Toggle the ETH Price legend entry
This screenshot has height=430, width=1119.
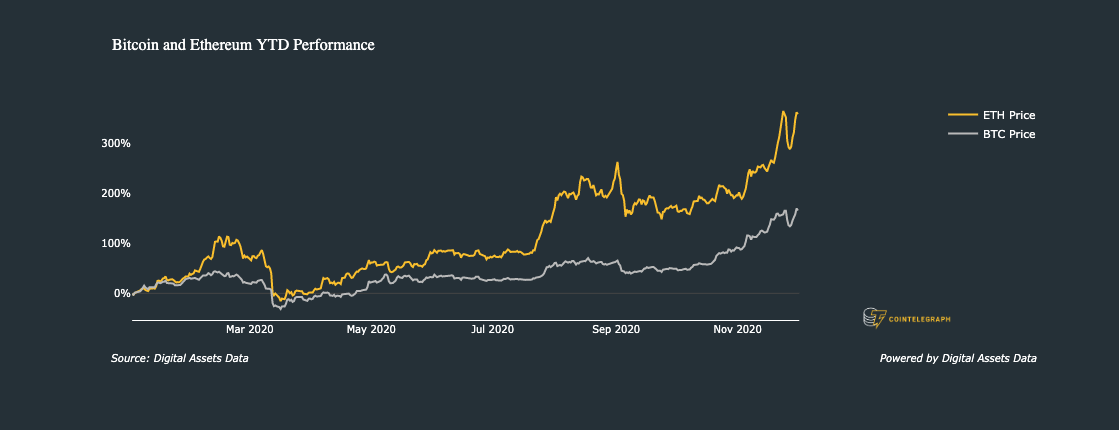[x=991, y=115]
